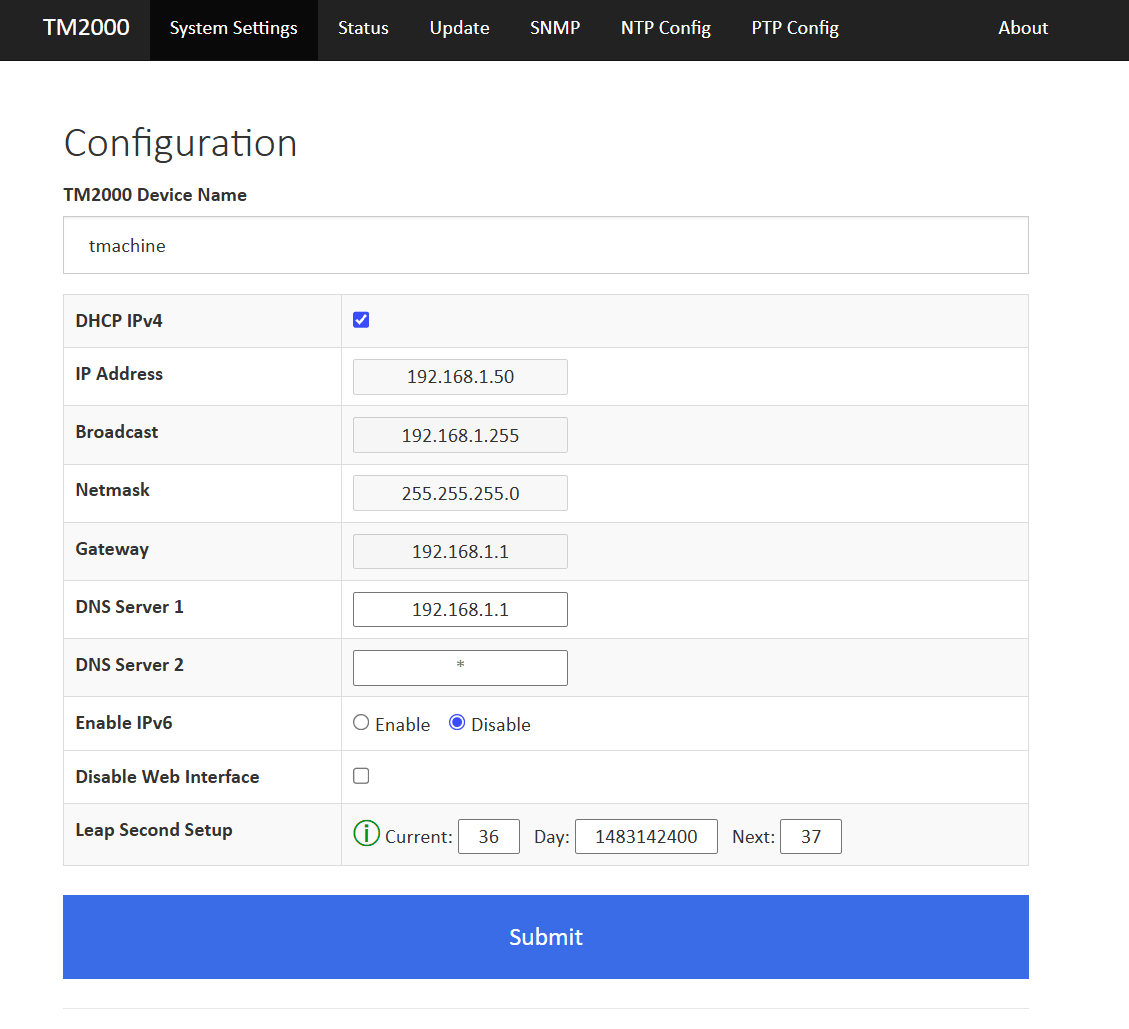1129x1029 pixels.
Task: Open the PTP Config tab
Action: 795,29
